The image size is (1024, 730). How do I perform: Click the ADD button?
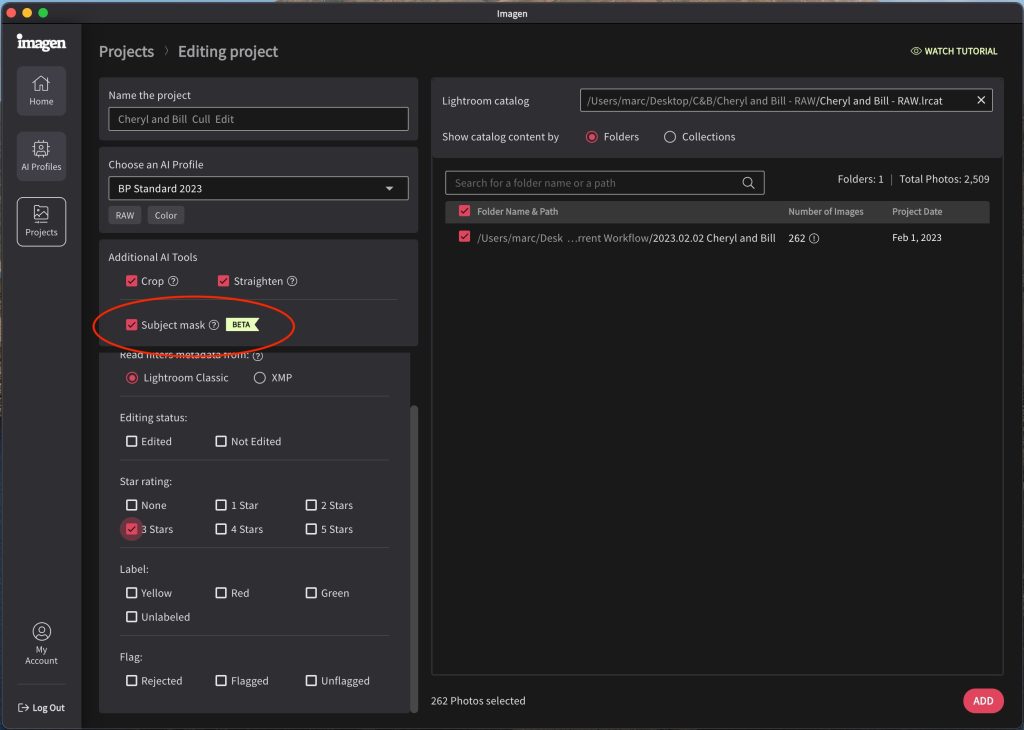click(x=983, y=701)
